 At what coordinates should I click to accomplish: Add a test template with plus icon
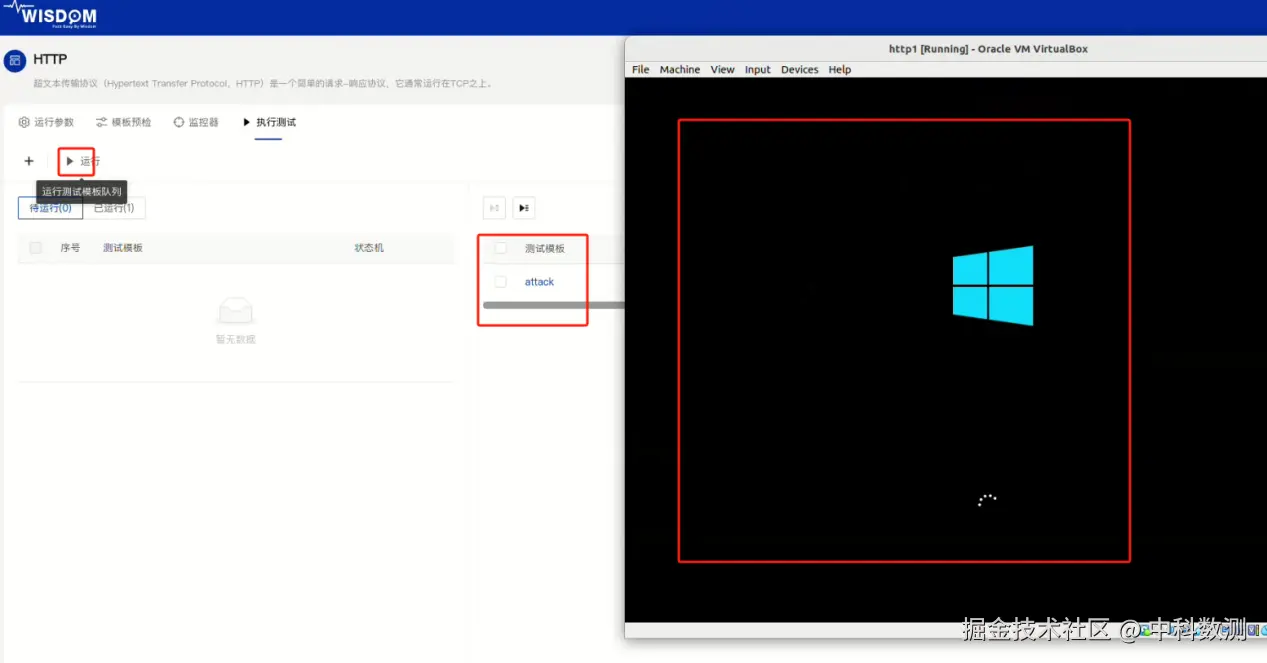[x=29, y=161]
